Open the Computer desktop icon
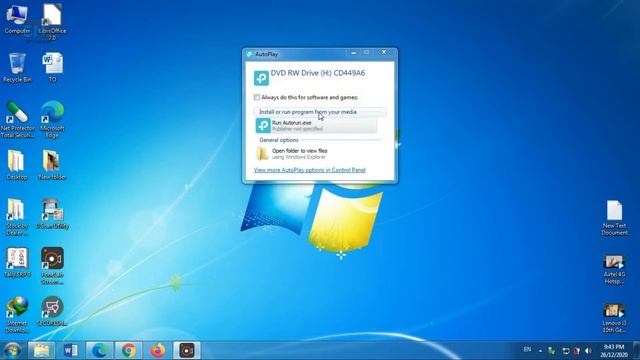 point(17,19)
